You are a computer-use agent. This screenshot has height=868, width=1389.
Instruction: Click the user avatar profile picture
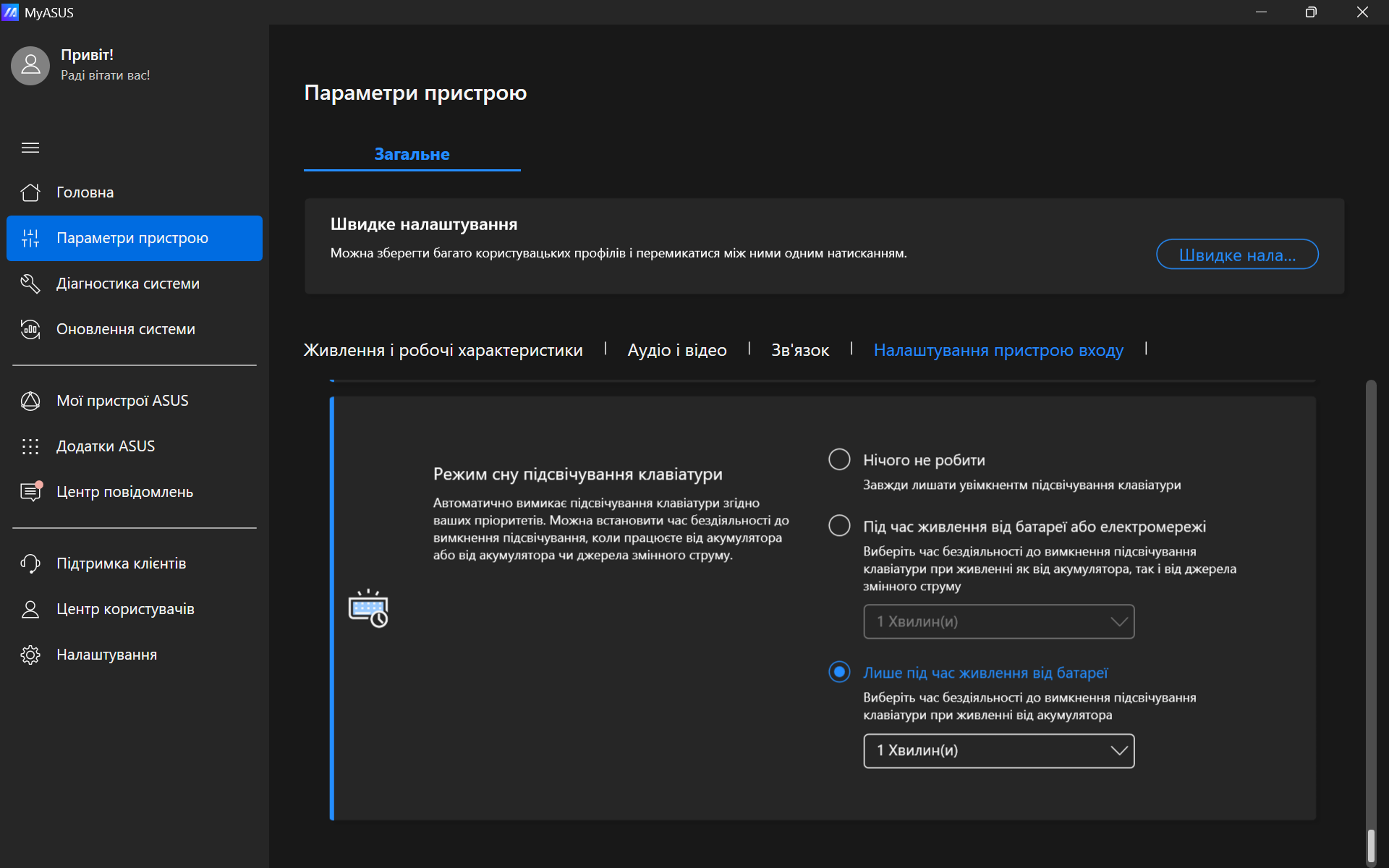click(x=30, y=65)
